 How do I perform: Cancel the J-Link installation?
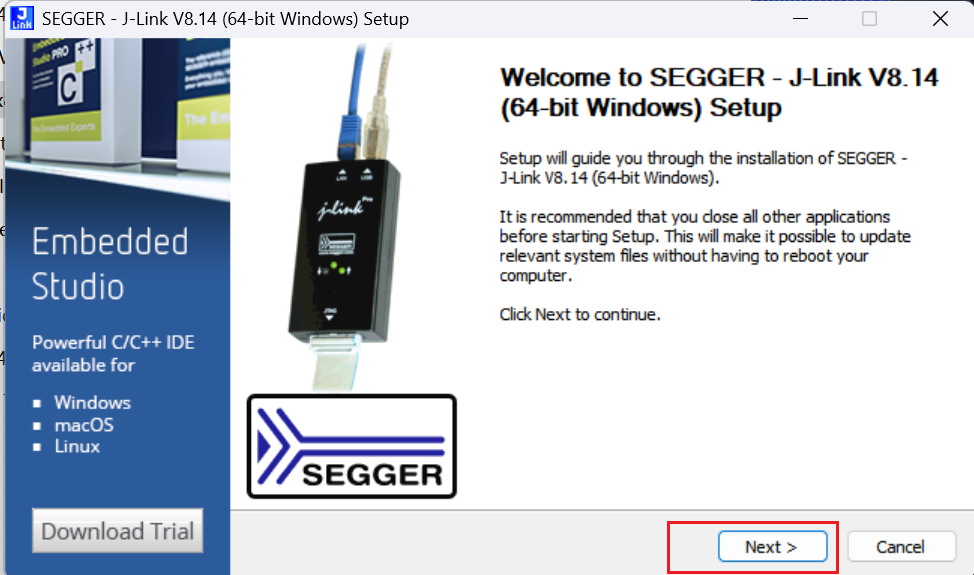tap(901, 546)
